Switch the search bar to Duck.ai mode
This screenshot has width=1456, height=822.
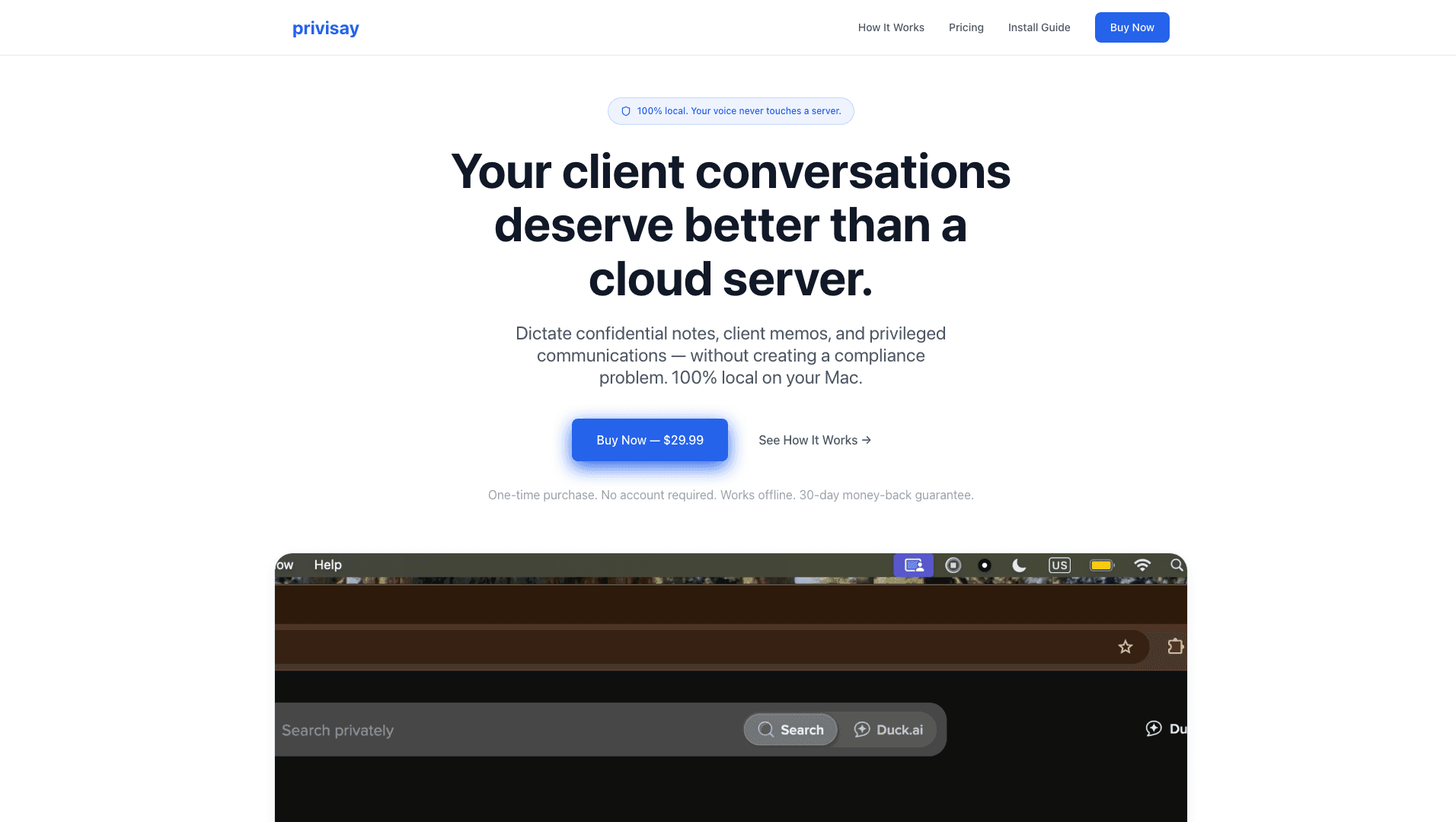coord(889,729)
